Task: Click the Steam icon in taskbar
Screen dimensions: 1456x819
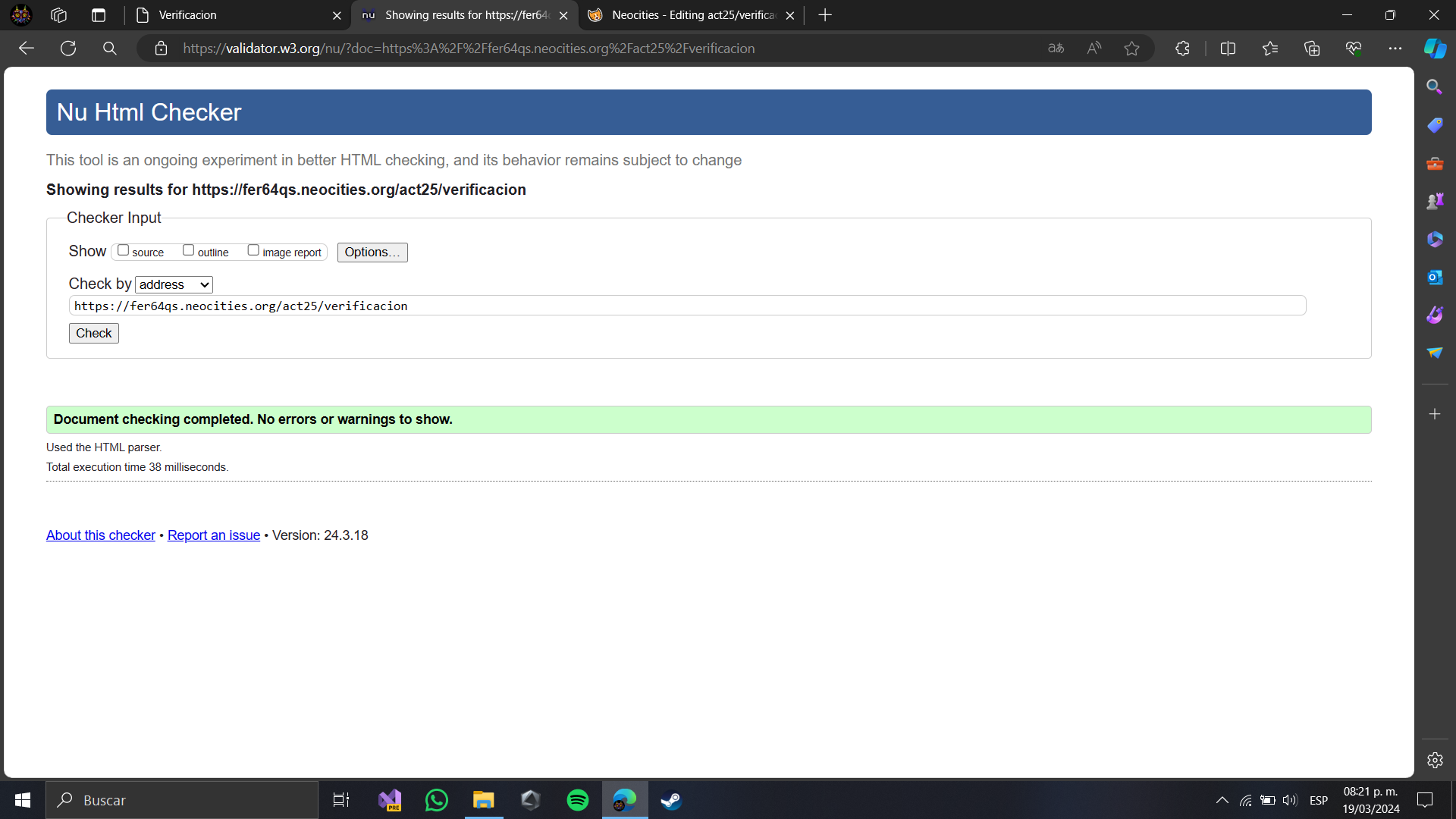Action: click(x=671, y=800)
